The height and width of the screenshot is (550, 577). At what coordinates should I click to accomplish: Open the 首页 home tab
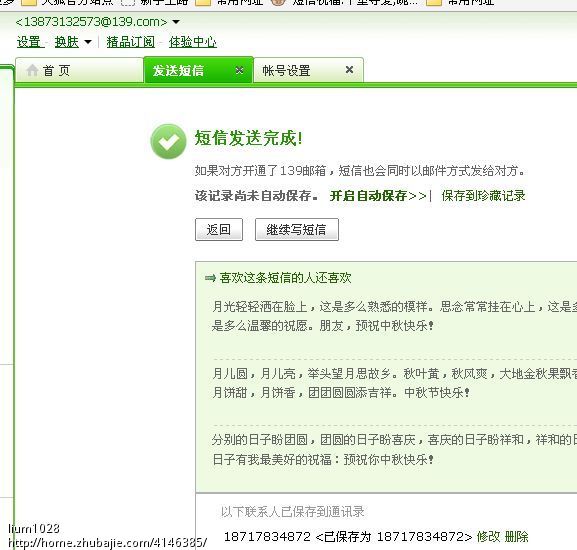click(x=79, y=70)
